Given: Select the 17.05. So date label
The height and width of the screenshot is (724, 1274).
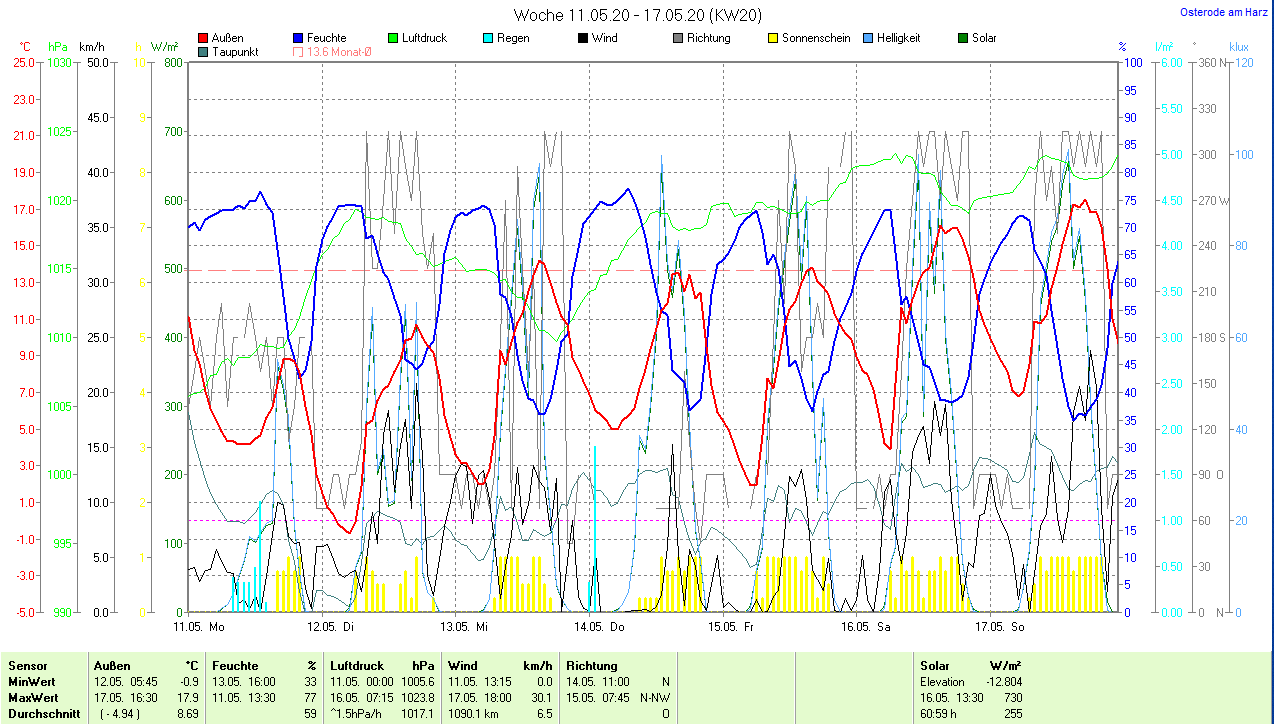Looking at the screenshot, I should (1000, 627).
